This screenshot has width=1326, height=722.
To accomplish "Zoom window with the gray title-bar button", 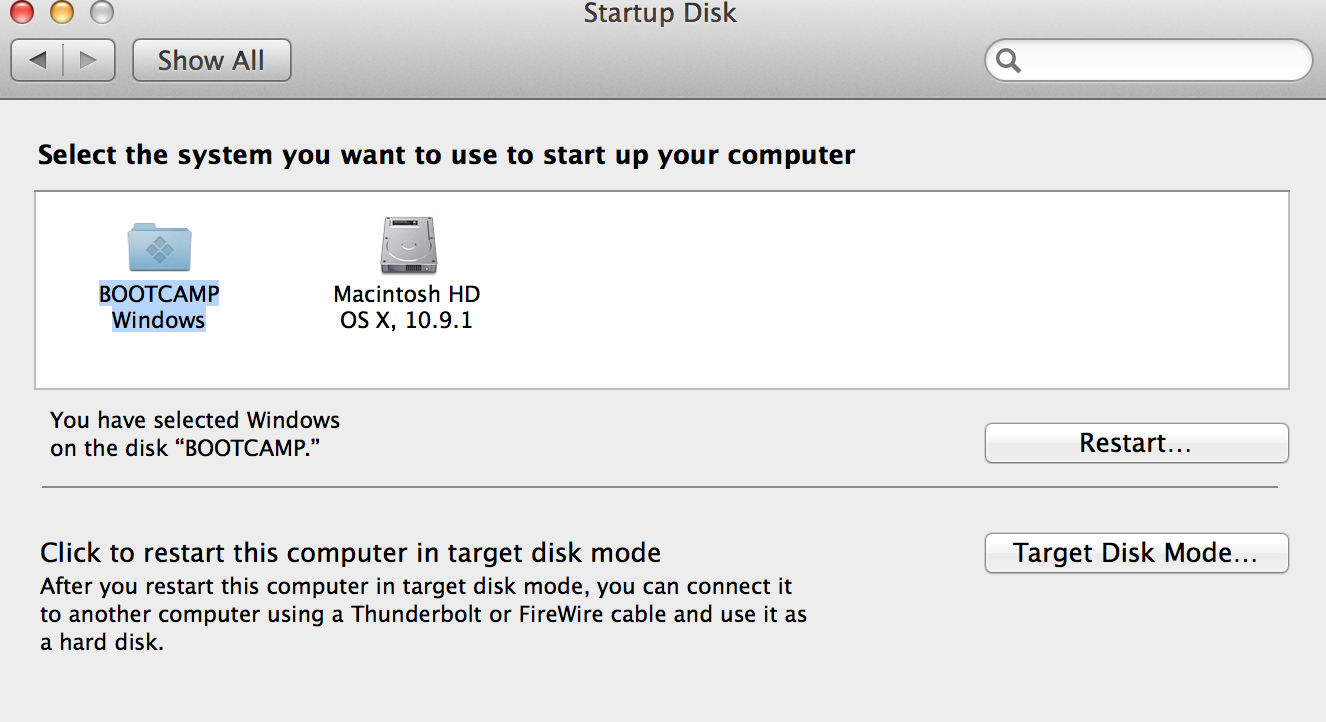I will 101,13.
